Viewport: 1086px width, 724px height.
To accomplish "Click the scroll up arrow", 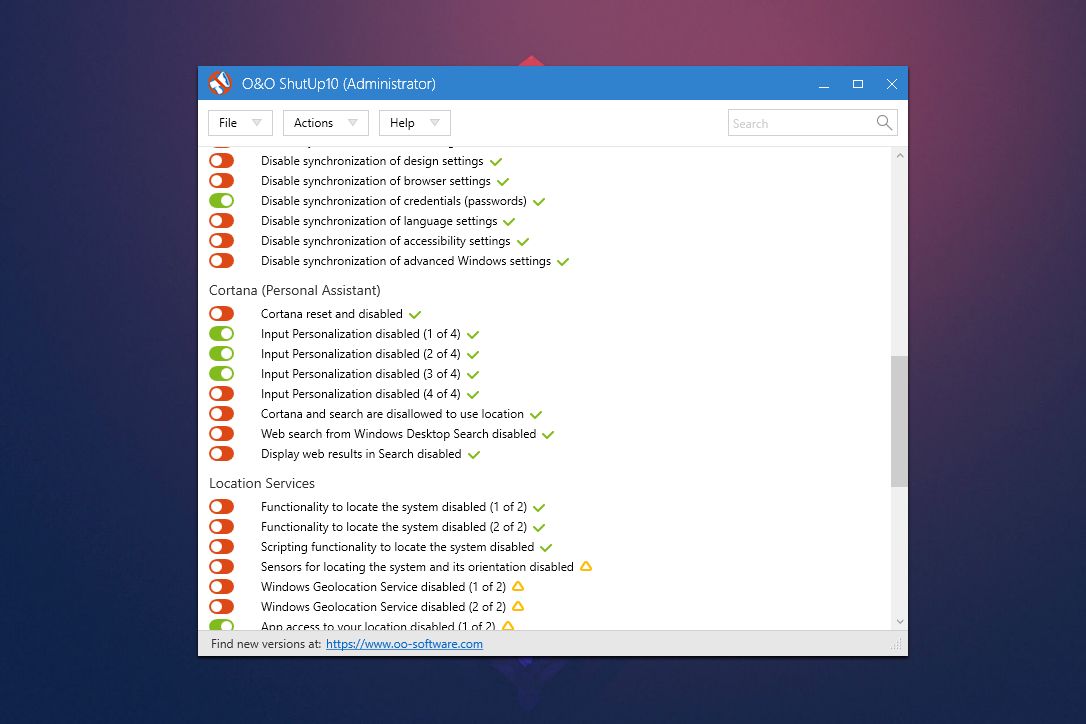I will (x=900, y=156).
